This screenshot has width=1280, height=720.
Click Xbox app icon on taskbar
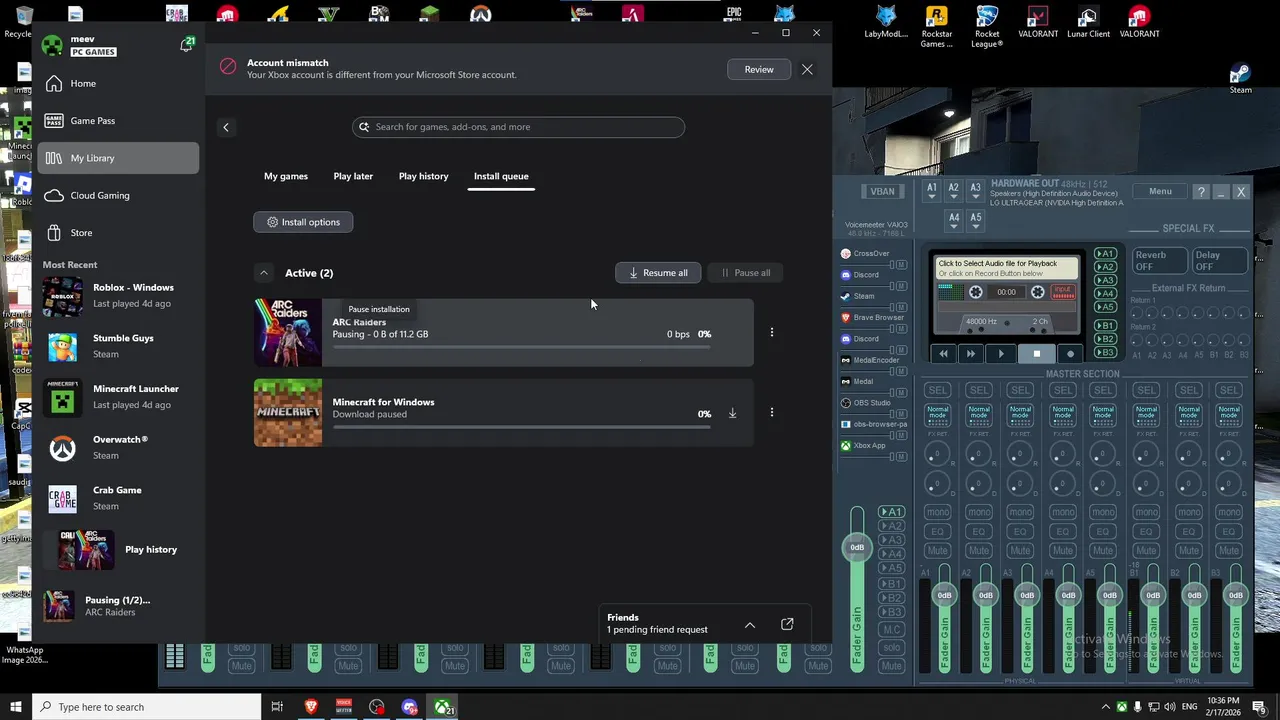click(442, 707)
